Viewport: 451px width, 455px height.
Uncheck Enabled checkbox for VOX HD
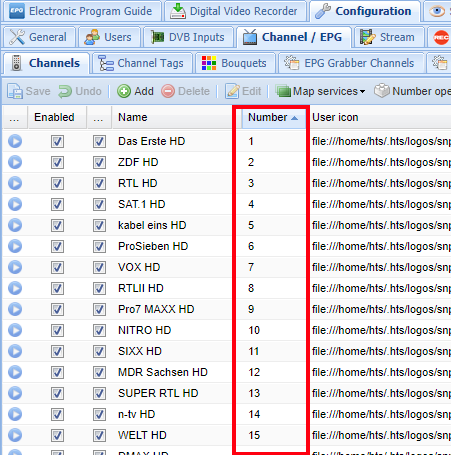(57, 267)
